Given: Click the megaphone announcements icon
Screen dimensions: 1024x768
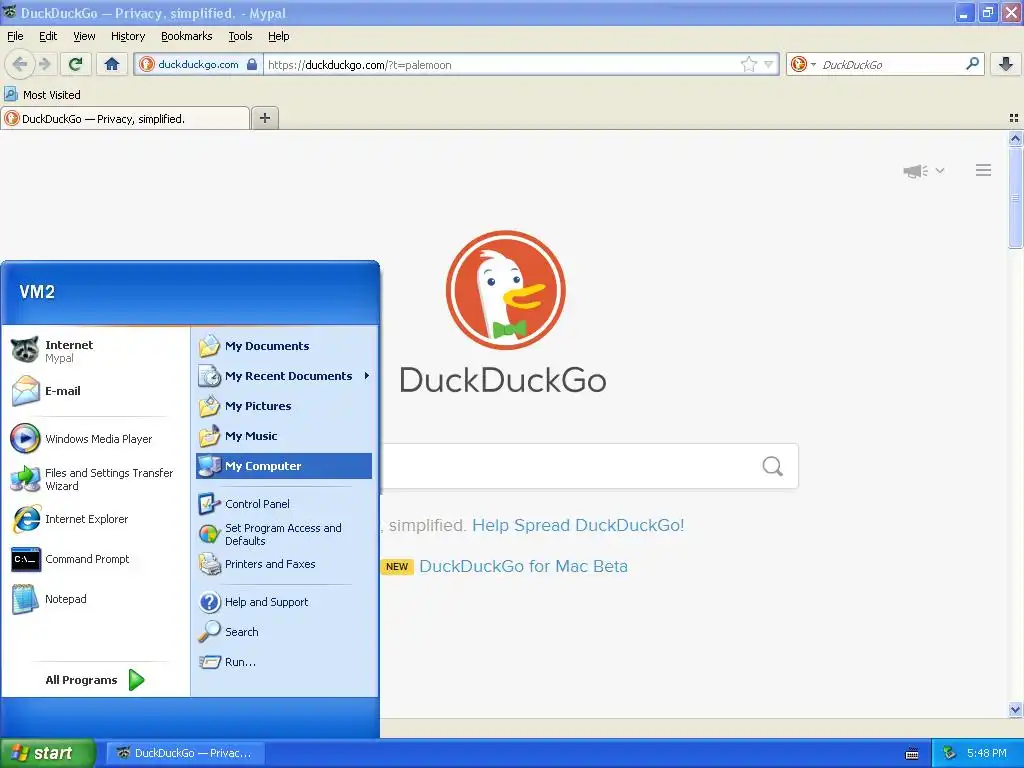Looking at the screenshot, I should tap(916, 171).
